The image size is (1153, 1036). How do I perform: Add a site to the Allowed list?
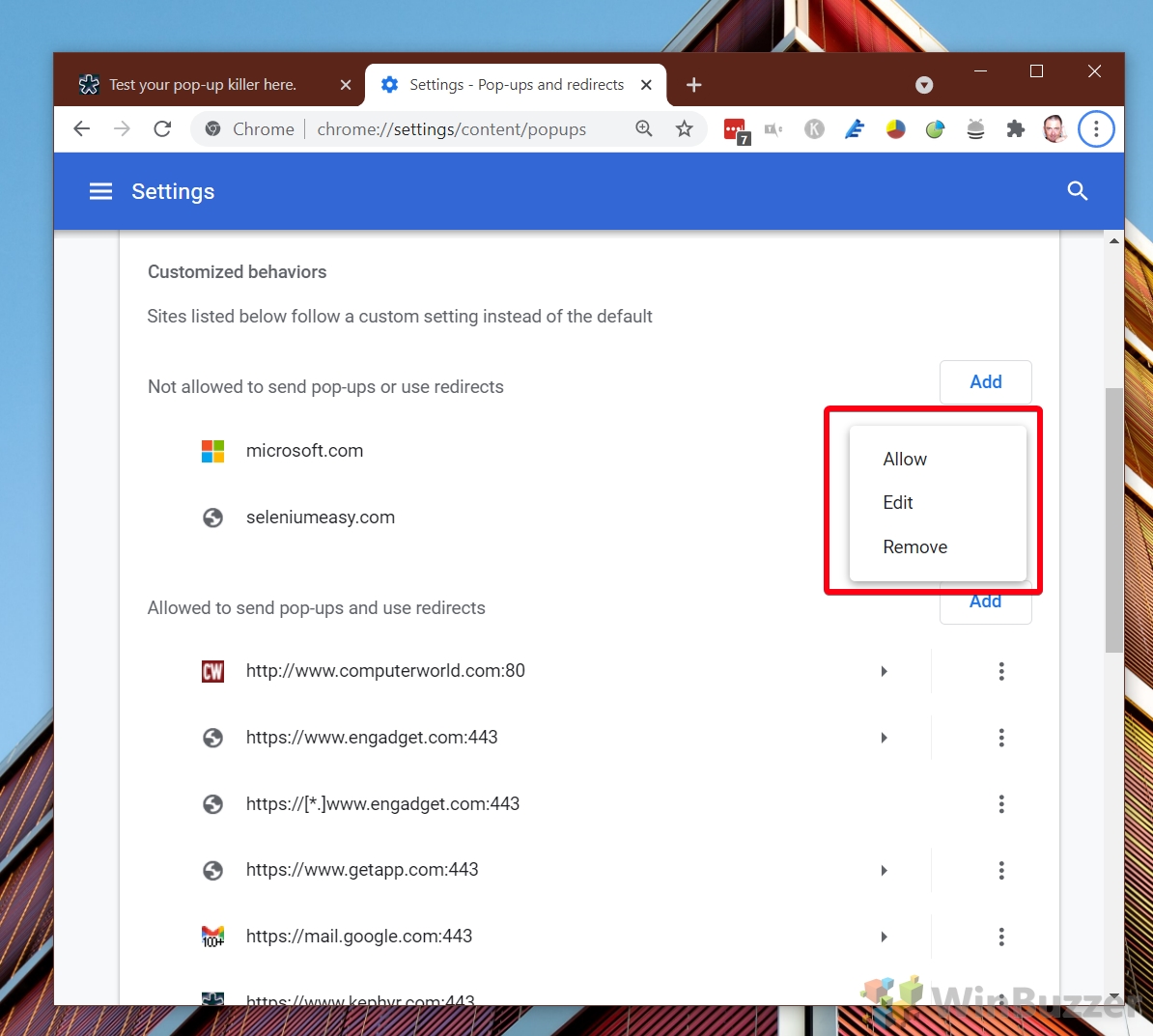pyautogui.click(x=985, y=602)
